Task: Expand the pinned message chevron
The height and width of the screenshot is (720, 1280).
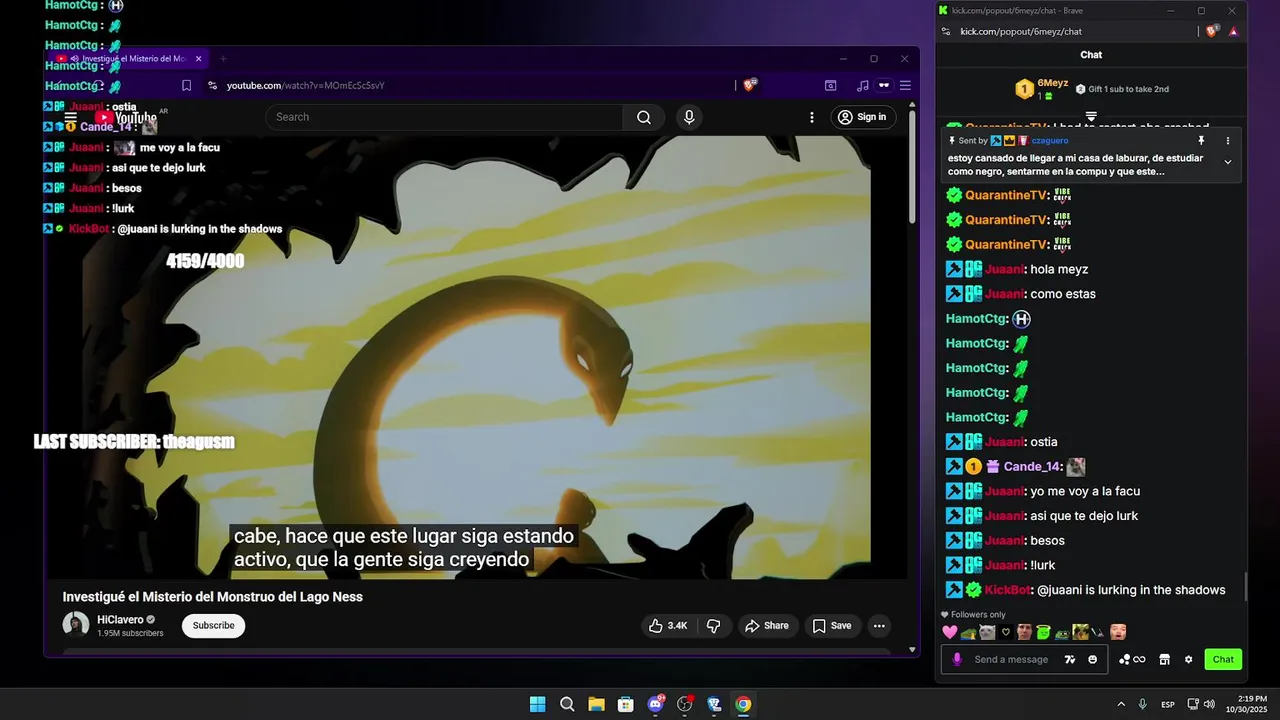Action: [x=1228, y=162]
